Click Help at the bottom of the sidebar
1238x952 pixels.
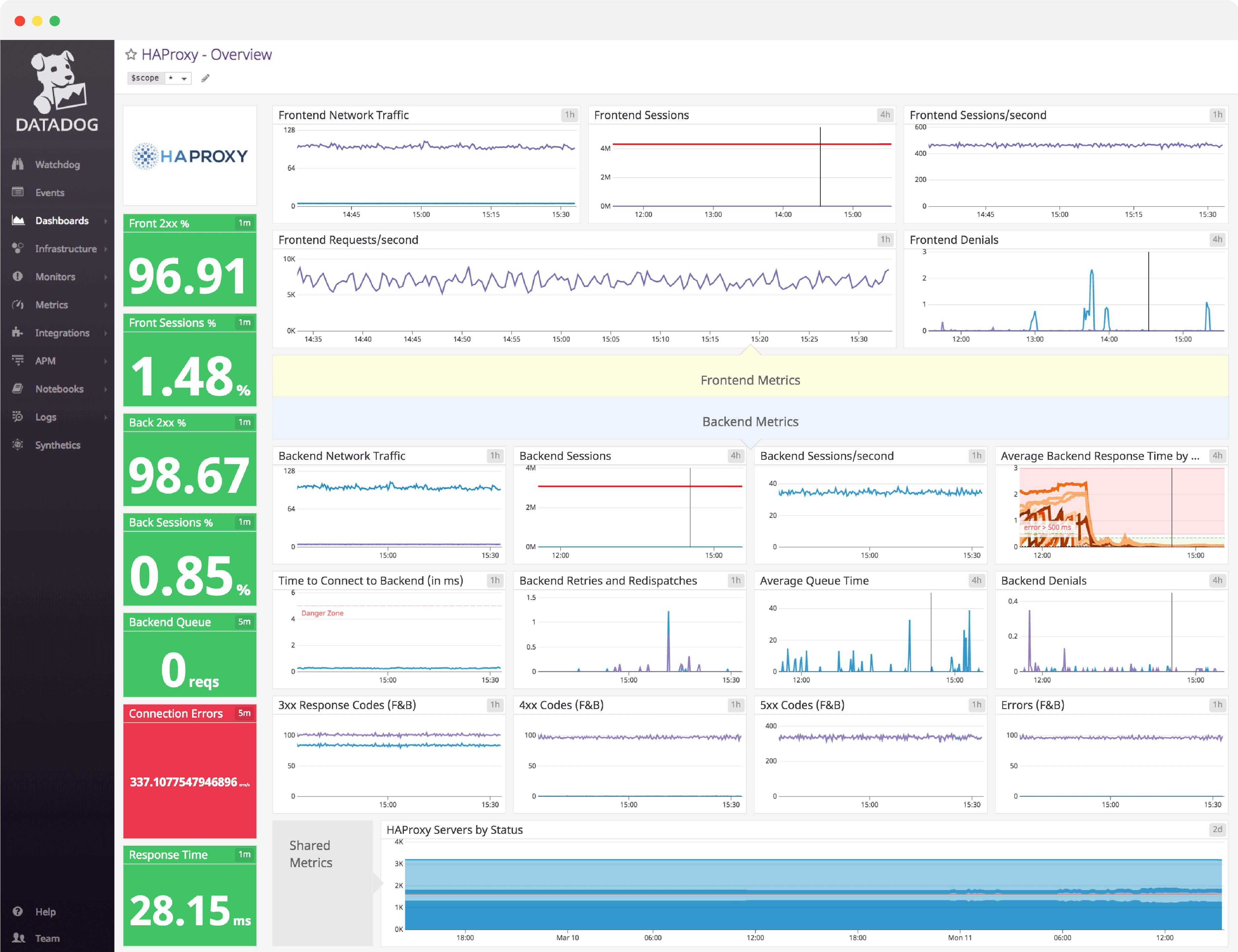45,911
